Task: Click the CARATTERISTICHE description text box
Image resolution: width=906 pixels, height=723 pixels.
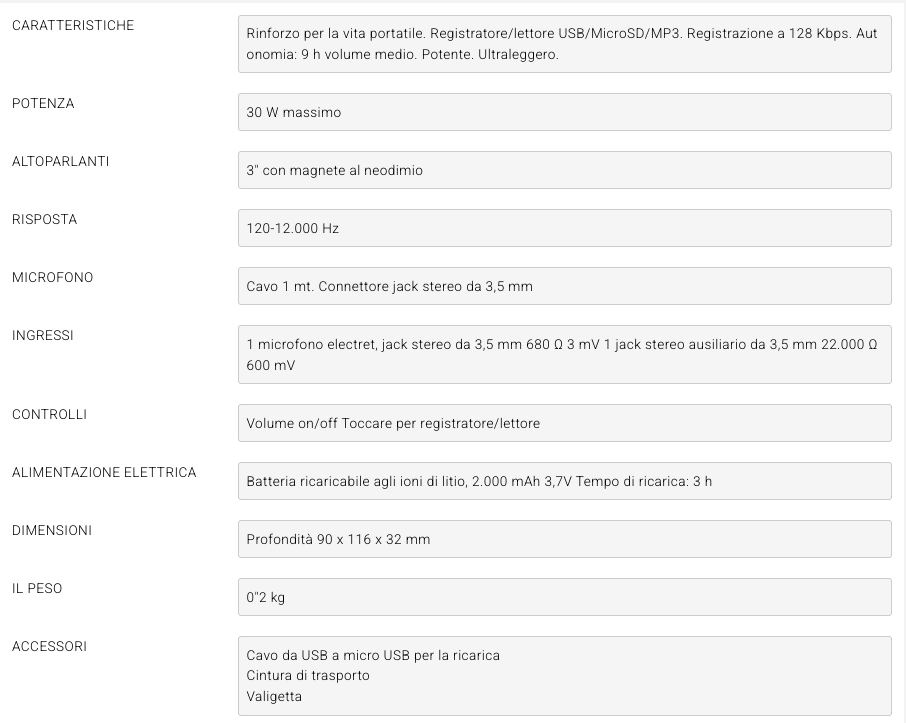Action: point(564,44)
